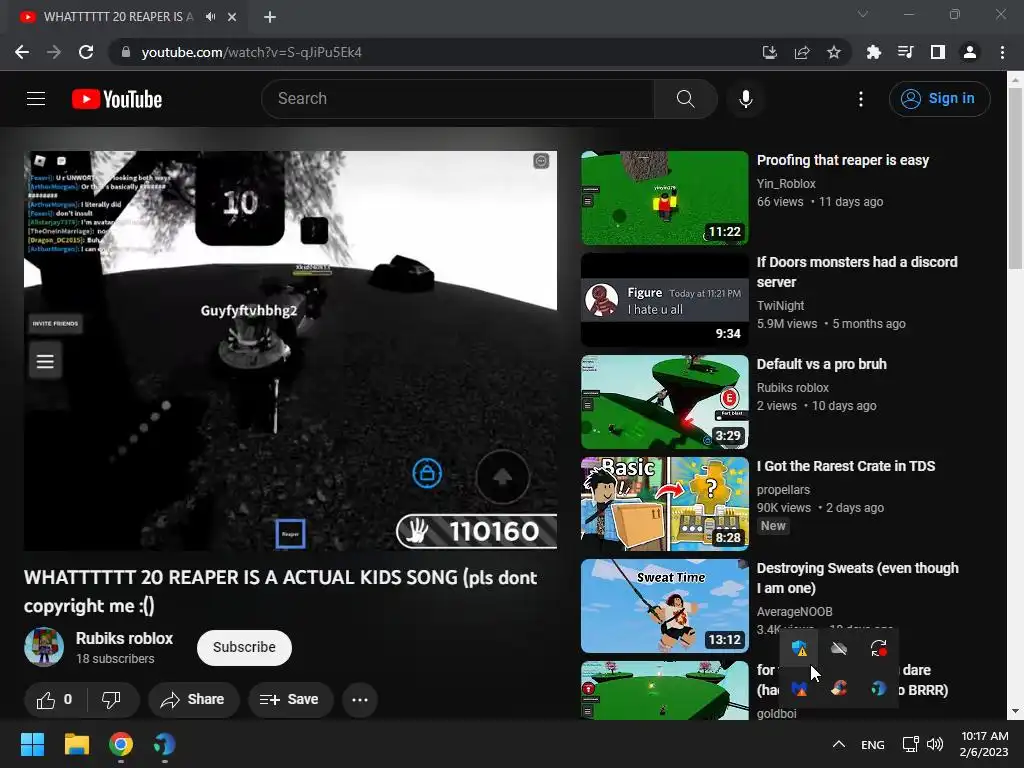Install app icon in address bar
The image size is (1024, 768).
point(769,52)
